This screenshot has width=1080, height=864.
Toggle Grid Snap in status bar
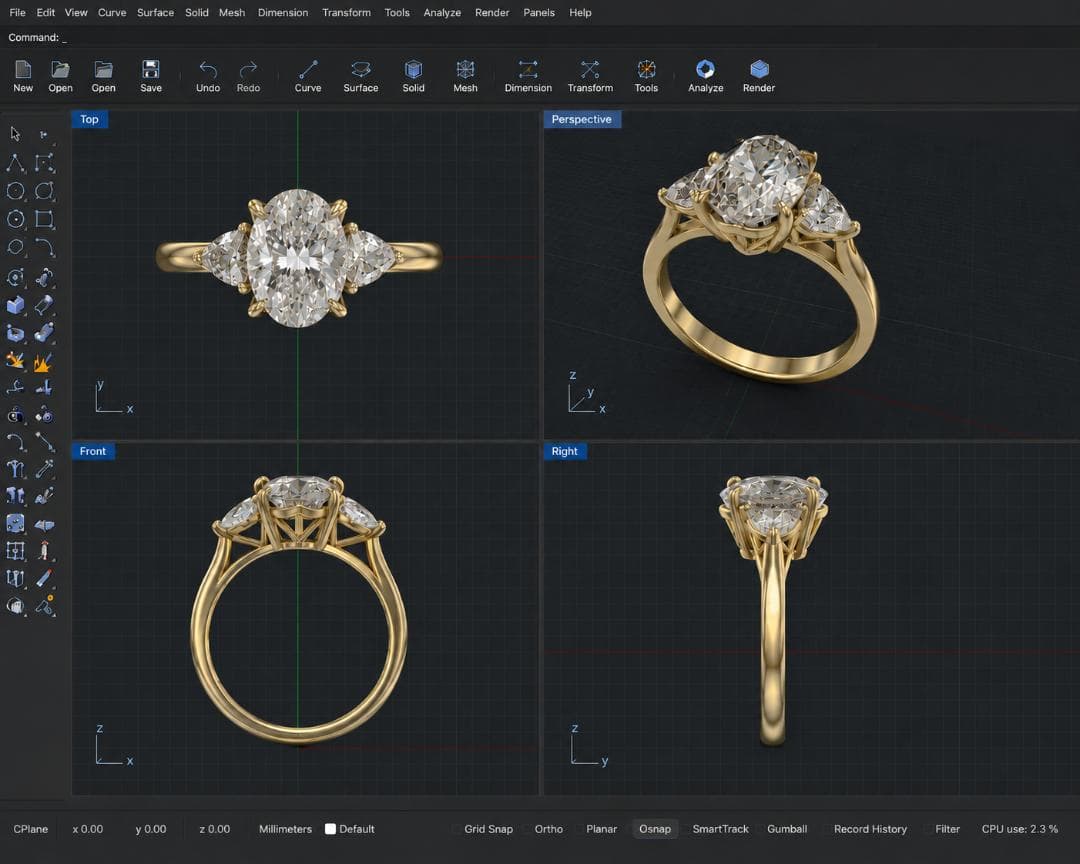pos(488,829)
